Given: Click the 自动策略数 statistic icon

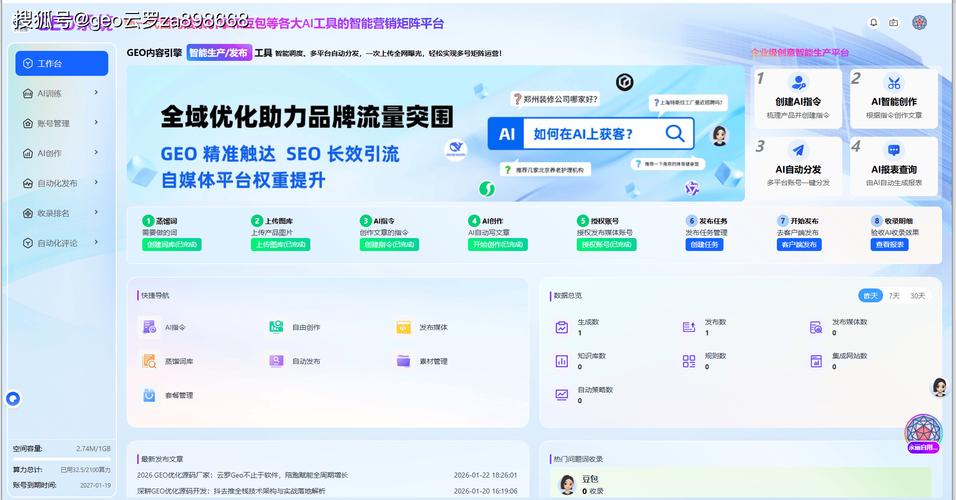Looking at the screenshot, I should tap(562, 395).
